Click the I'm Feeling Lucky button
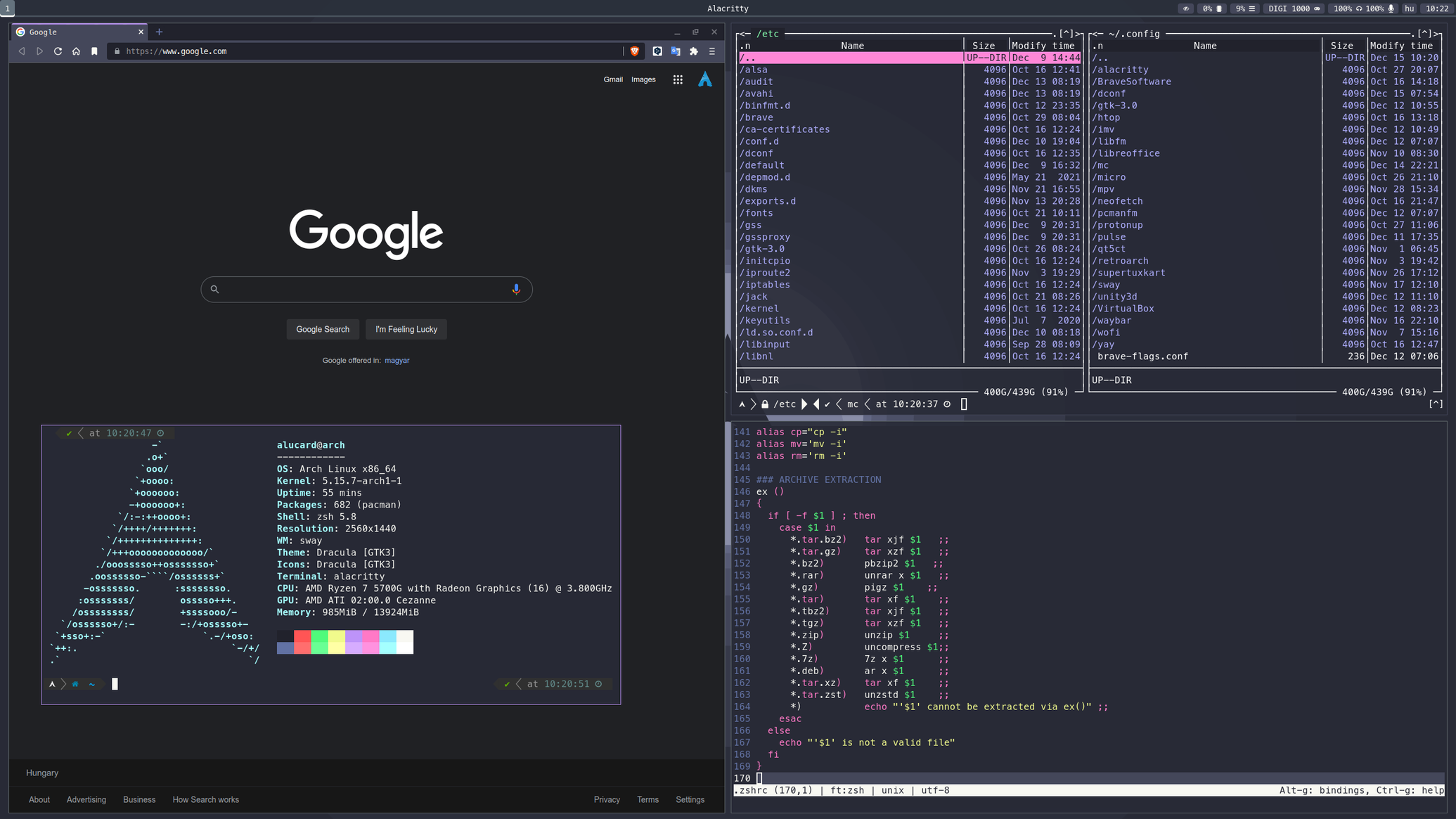 pyautogui.click(x=406, y=329)
